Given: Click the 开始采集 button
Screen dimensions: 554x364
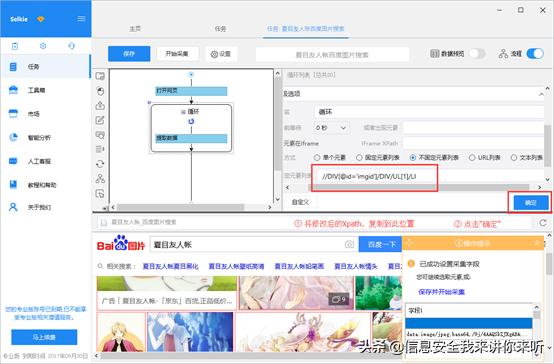Looking at the screenshot, I should (x=177, y=54).
